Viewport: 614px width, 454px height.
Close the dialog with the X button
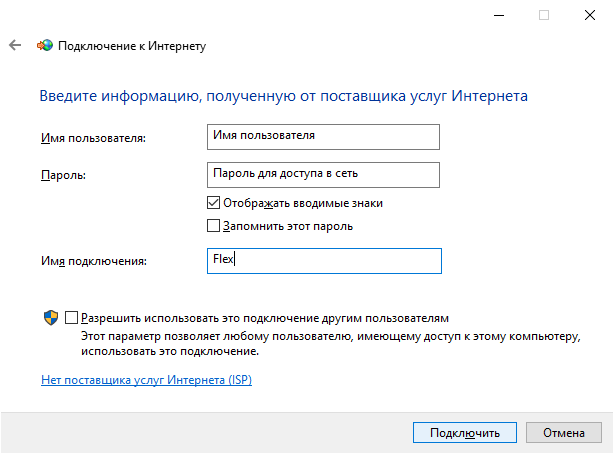point(590,15)
